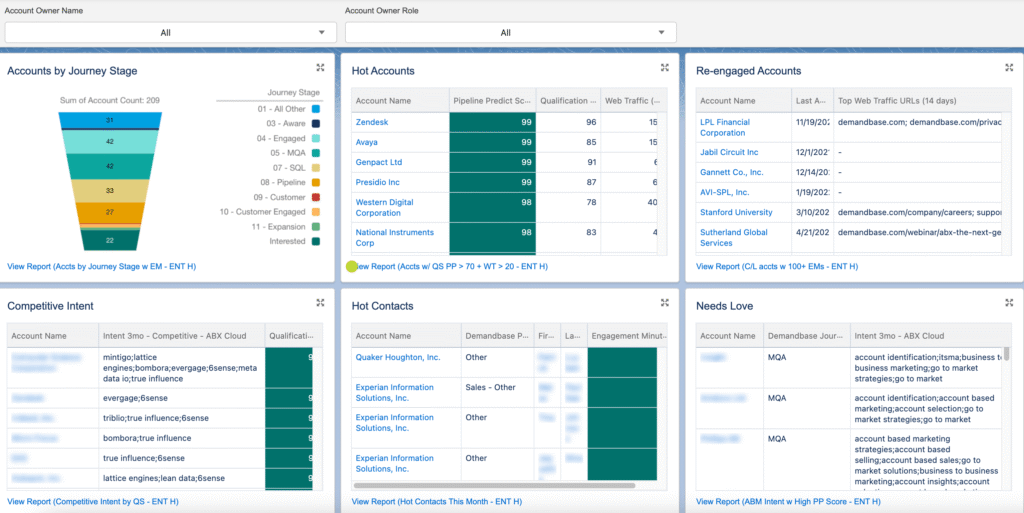The height and width of the screenshot is (513, 1024).
Task: Sort by Pipeline Predict Score column header
Action: [x=491, y=101]
